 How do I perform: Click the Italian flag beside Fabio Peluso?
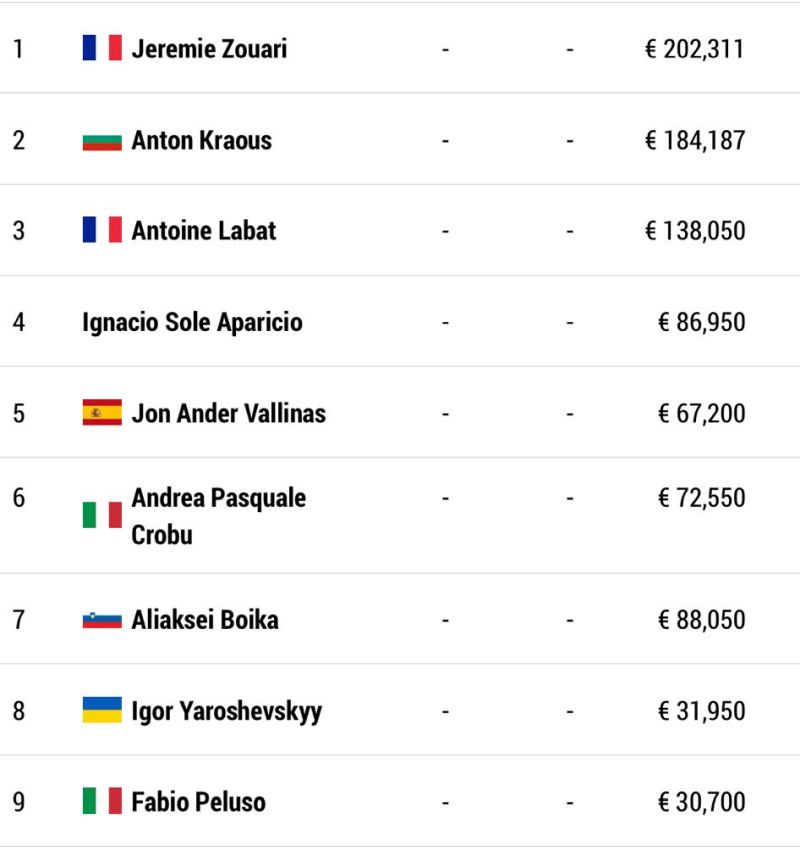coord(102,801)
